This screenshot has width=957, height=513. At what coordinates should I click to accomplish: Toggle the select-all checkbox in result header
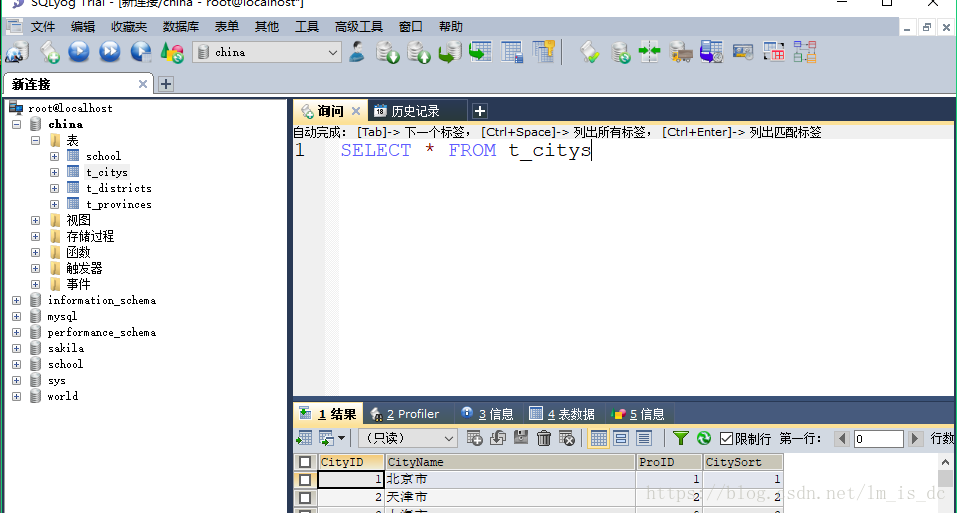click(x=305, y=462)
